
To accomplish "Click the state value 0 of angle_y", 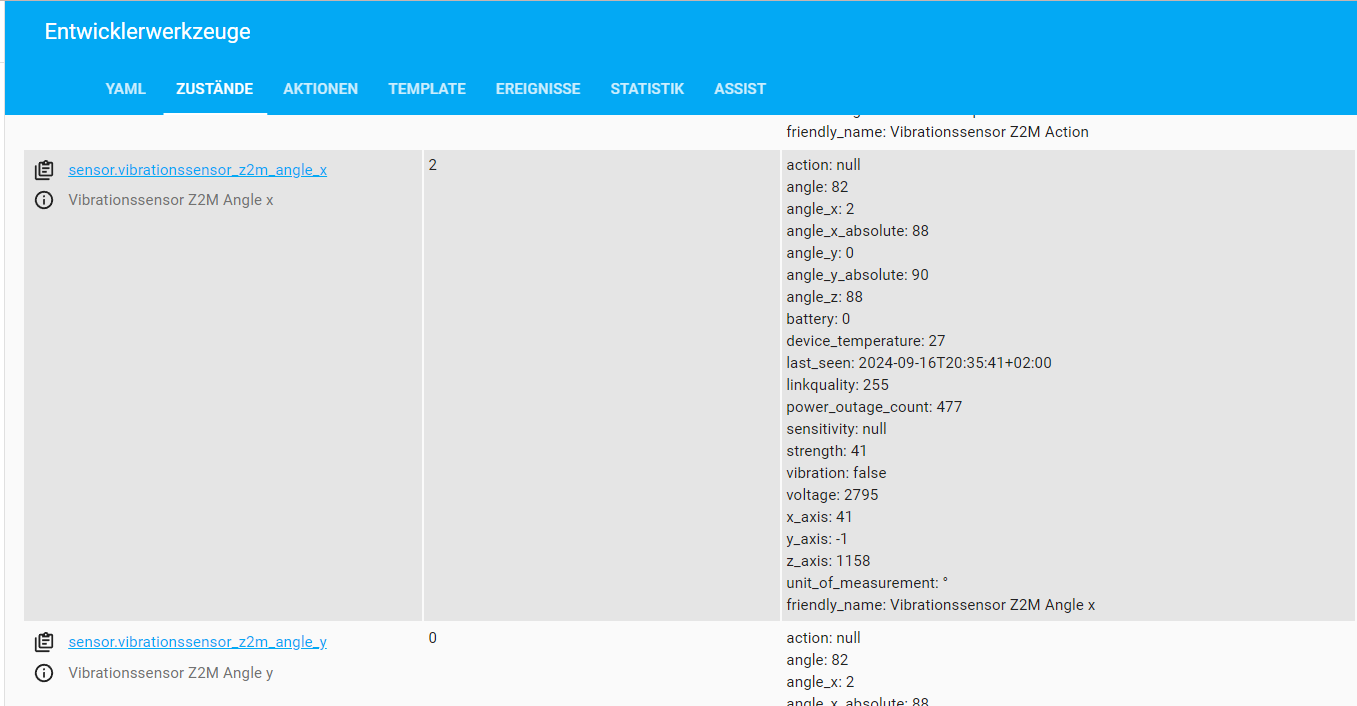I will 433,638.
